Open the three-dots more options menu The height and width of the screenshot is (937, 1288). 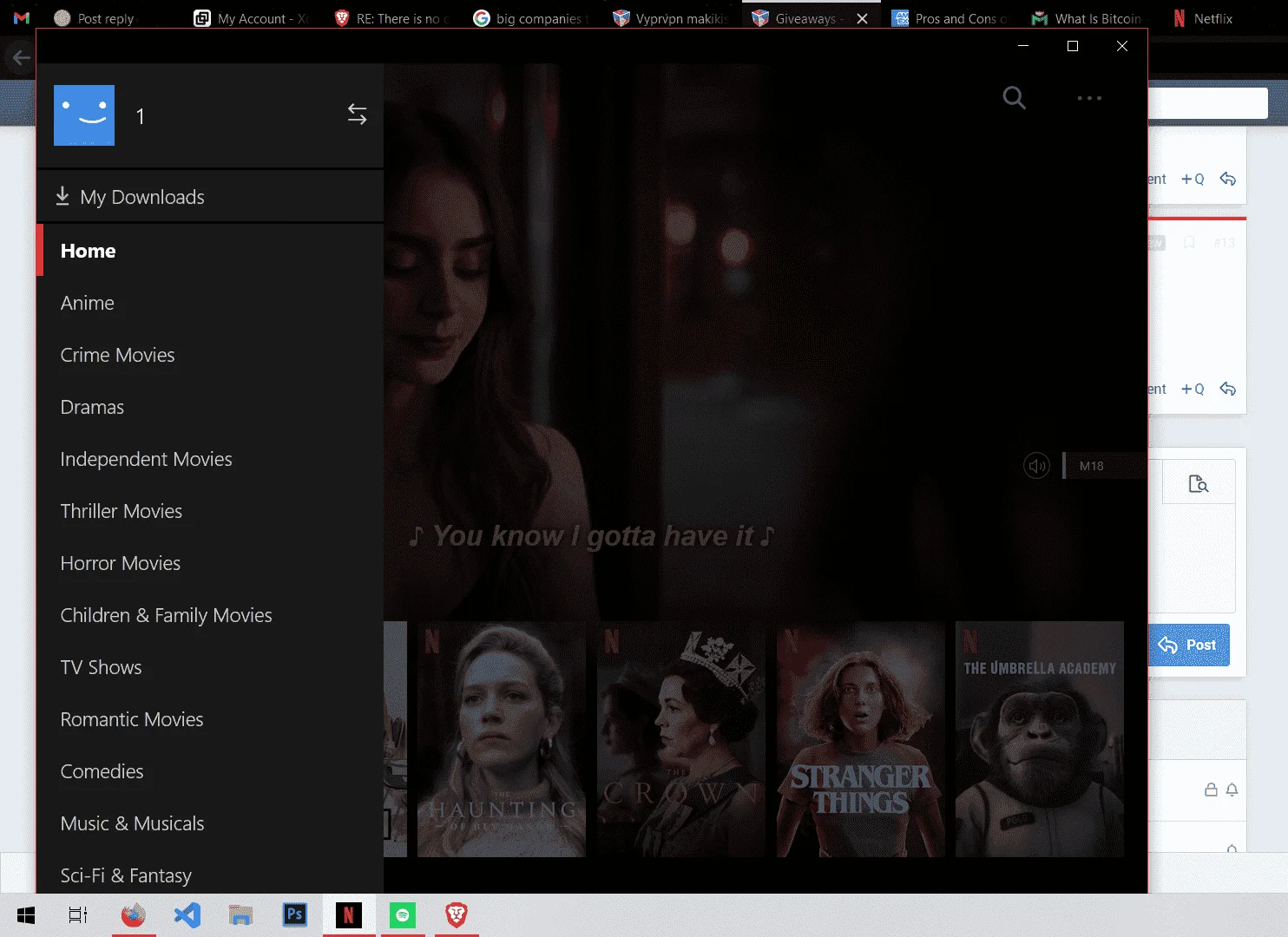coord(1089,98)
